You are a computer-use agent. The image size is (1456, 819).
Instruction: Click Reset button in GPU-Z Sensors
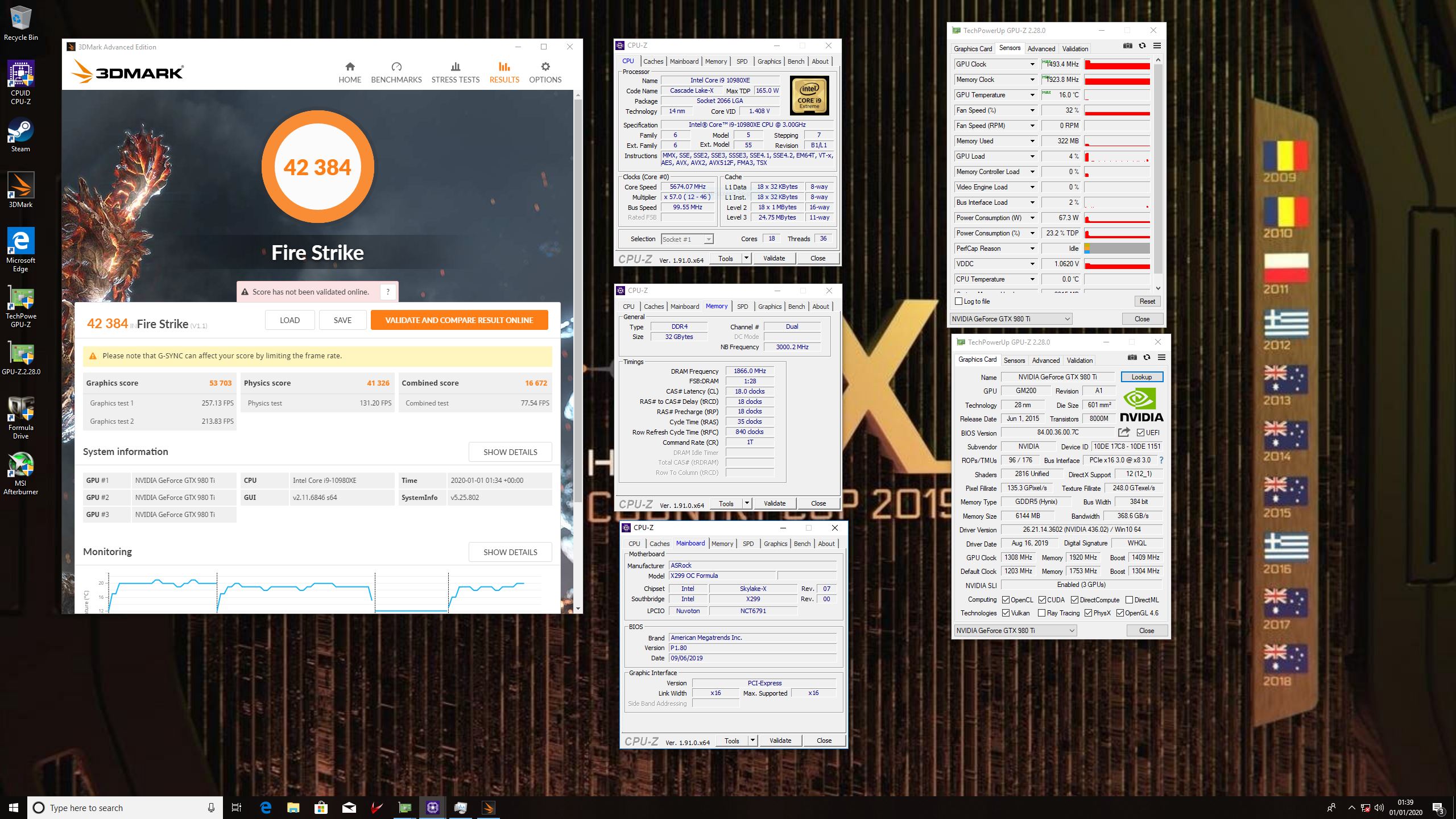[x=1147, y=301]
